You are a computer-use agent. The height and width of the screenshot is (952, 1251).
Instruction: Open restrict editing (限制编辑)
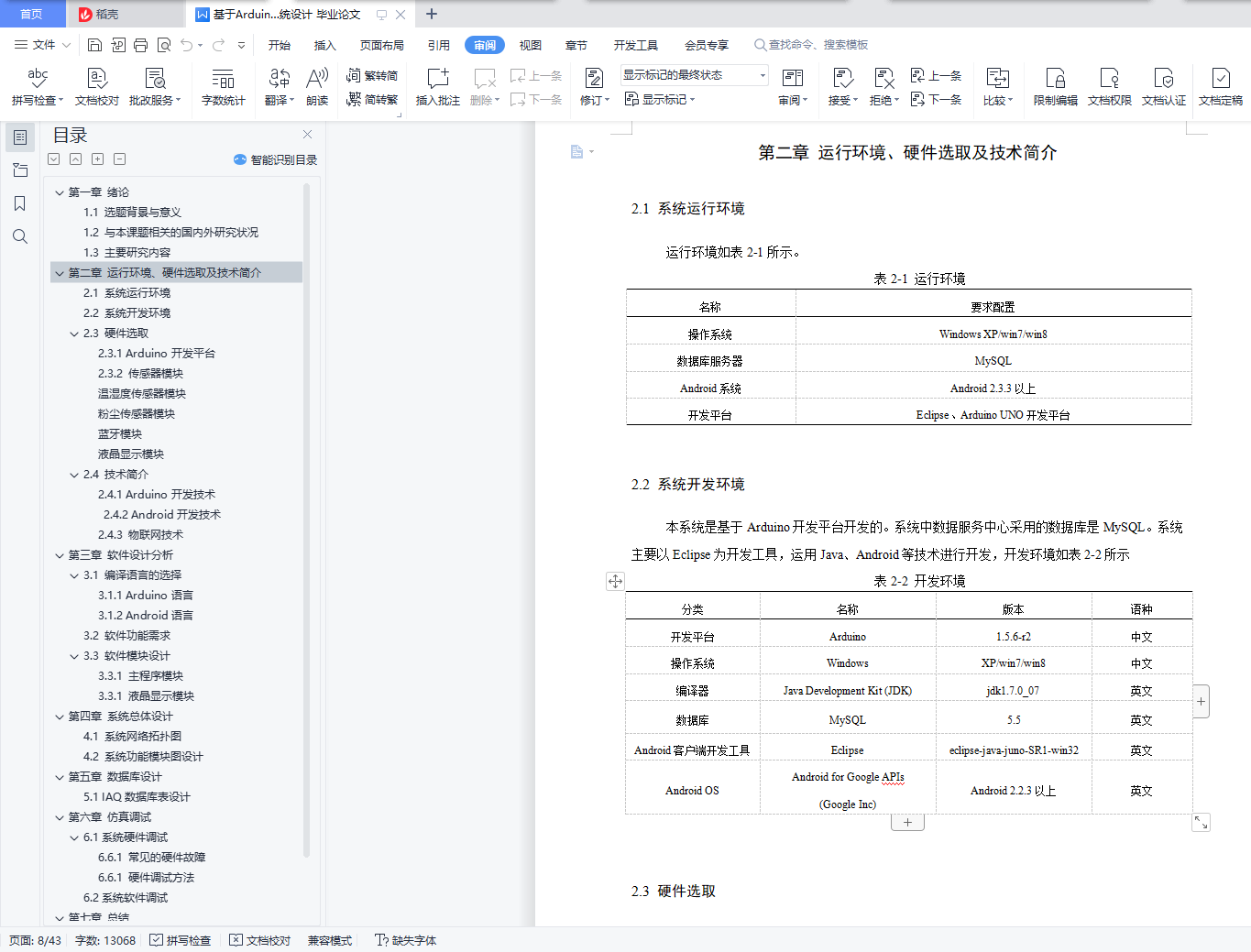[x=1055, y=87]
